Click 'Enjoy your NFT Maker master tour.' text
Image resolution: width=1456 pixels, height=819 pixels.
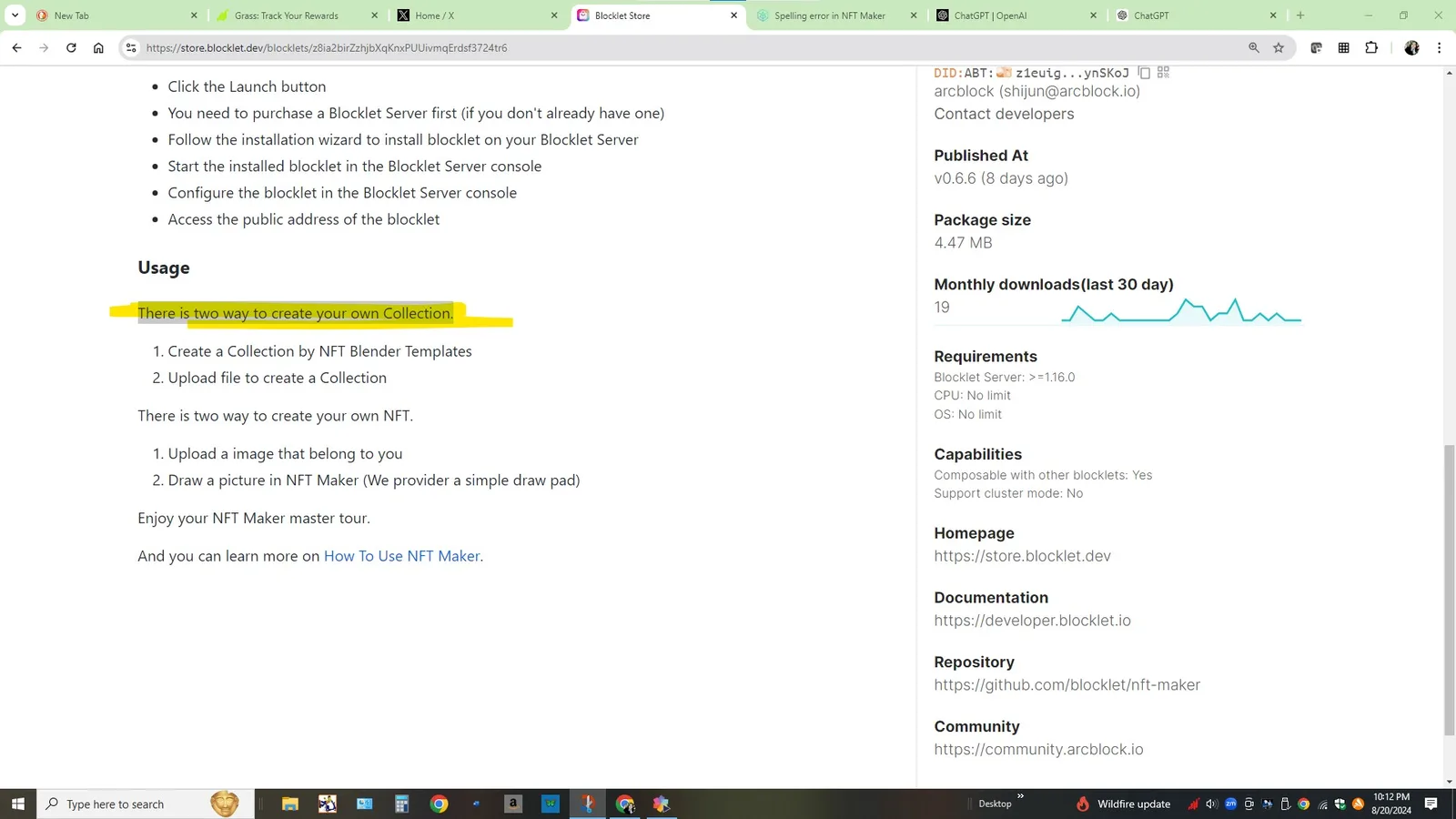(254, 518)
